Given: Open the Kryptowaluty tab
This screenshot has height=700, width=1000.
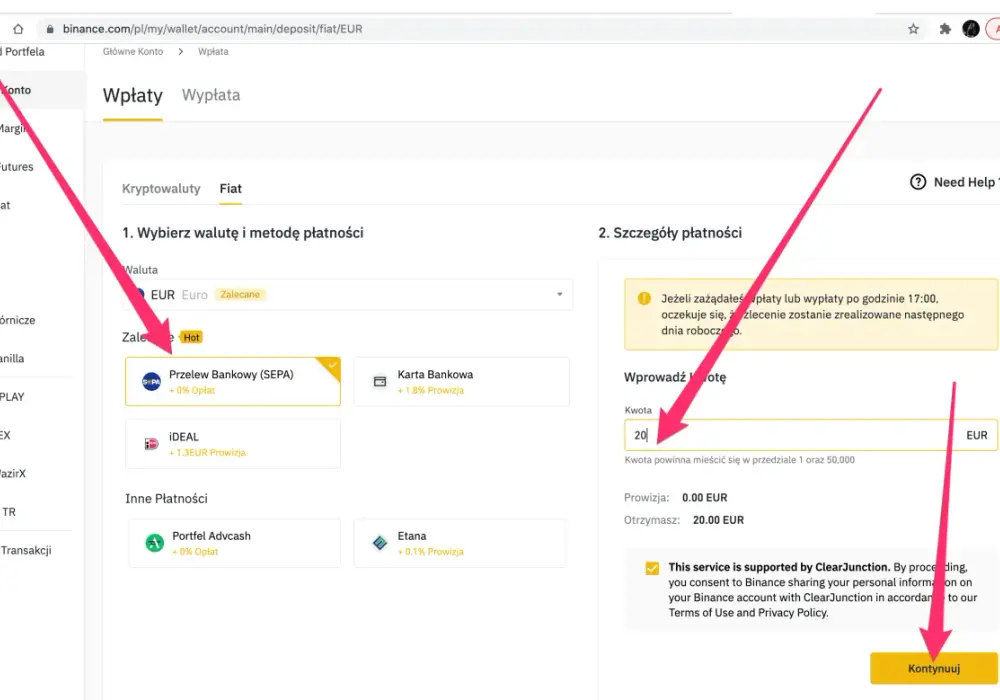Looking at the screenshot, I should coord(161,189).
